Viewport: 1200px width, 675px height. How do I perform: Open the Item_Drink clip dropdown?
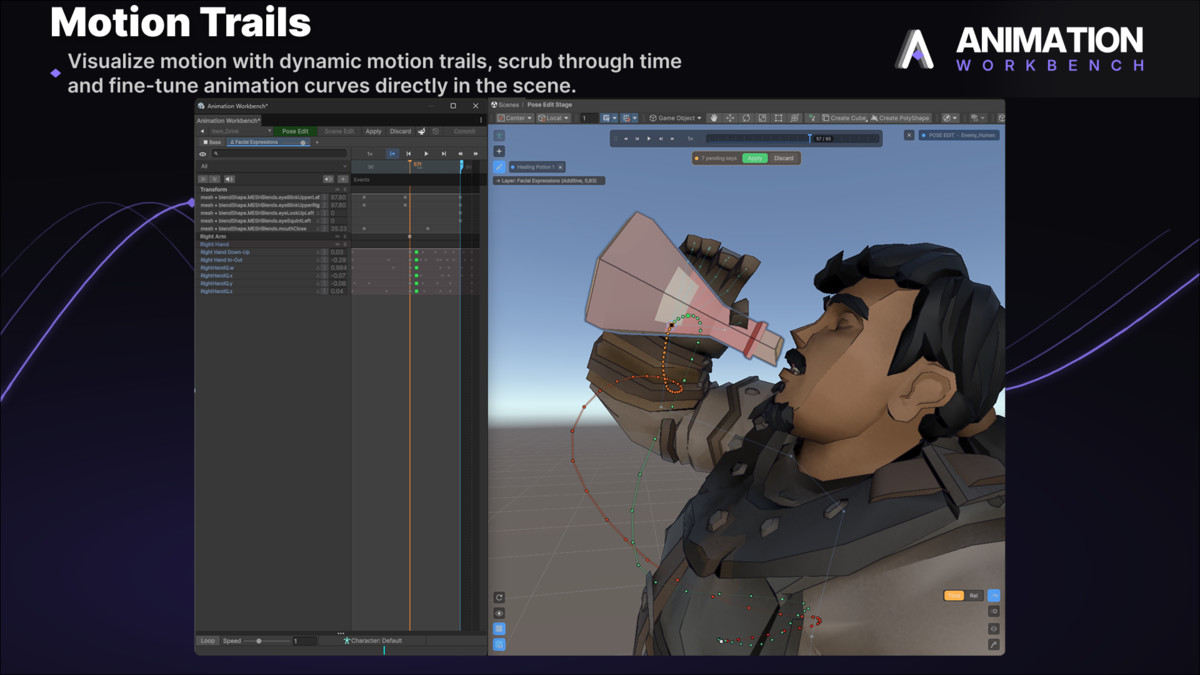pos(241,131)
